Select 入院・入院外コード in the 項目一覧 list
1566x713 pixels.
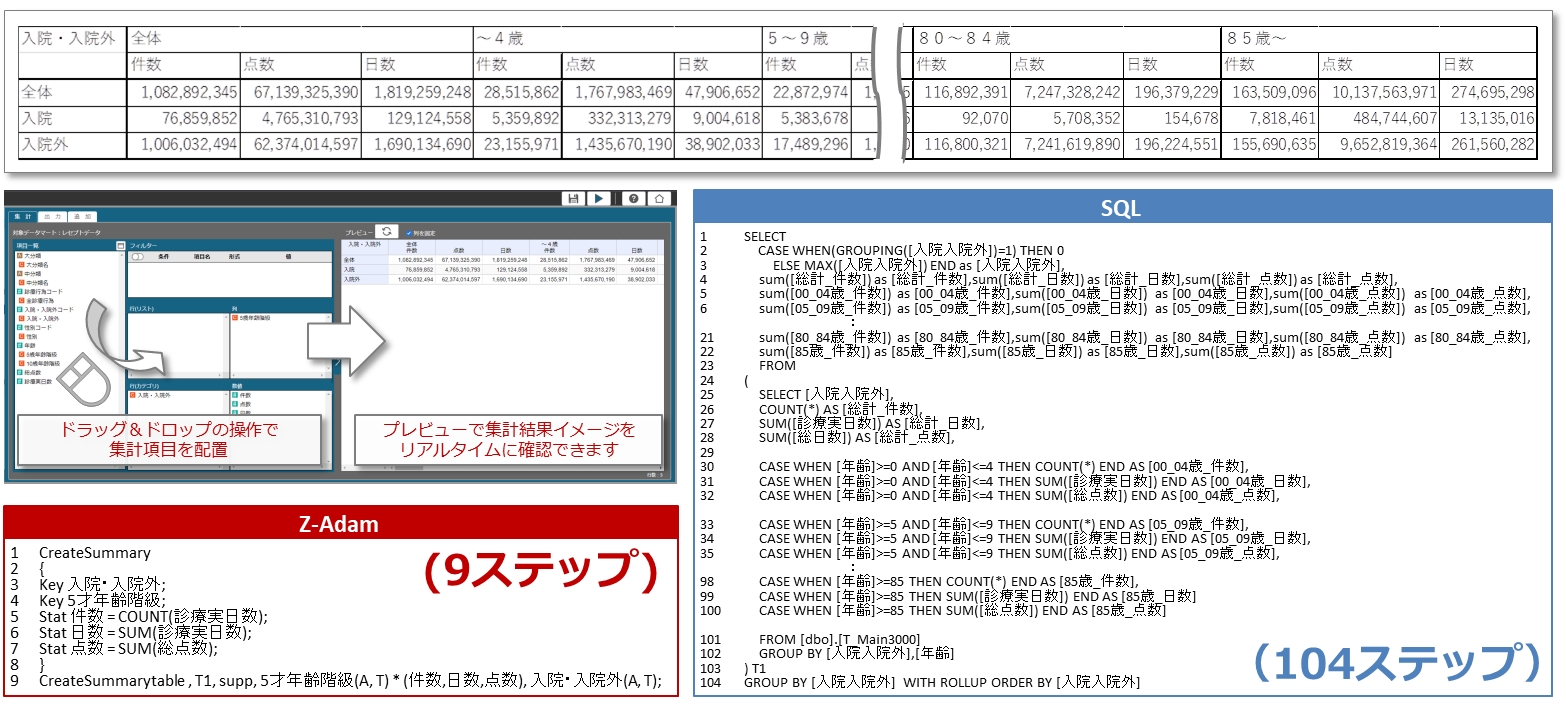pos(48,310)
